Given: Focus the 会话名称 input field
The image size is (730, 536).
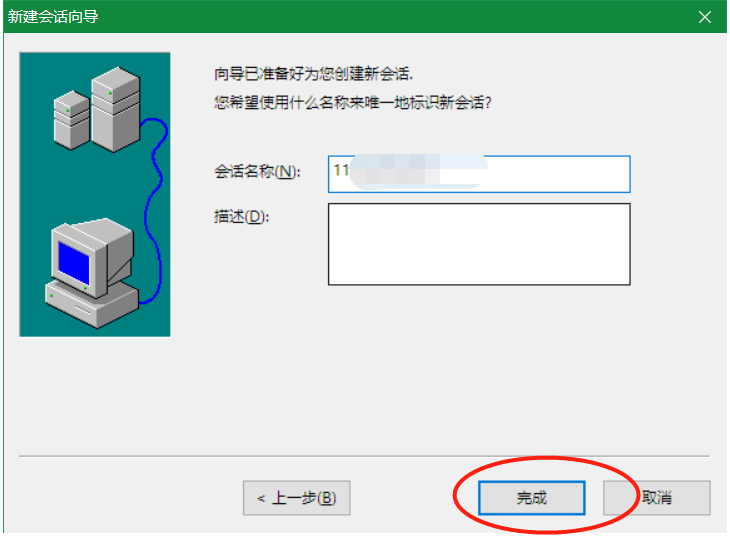Looking at the screenshot, I should [479, 174].
